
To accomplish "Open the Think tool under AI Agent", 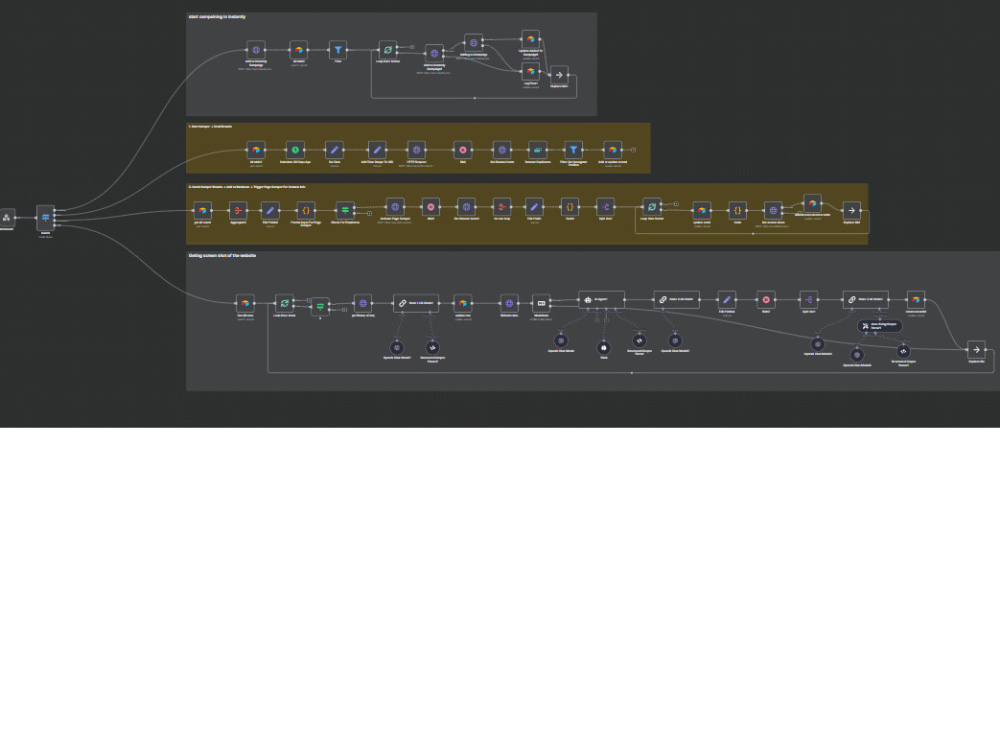I will click(x=603, y=348).
